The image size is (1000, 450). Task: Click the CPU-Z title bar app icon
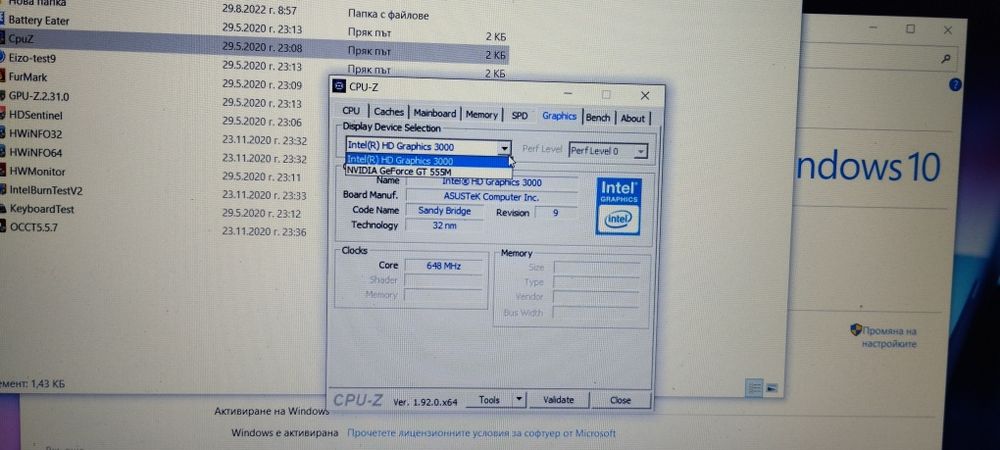tap(339, 86)
